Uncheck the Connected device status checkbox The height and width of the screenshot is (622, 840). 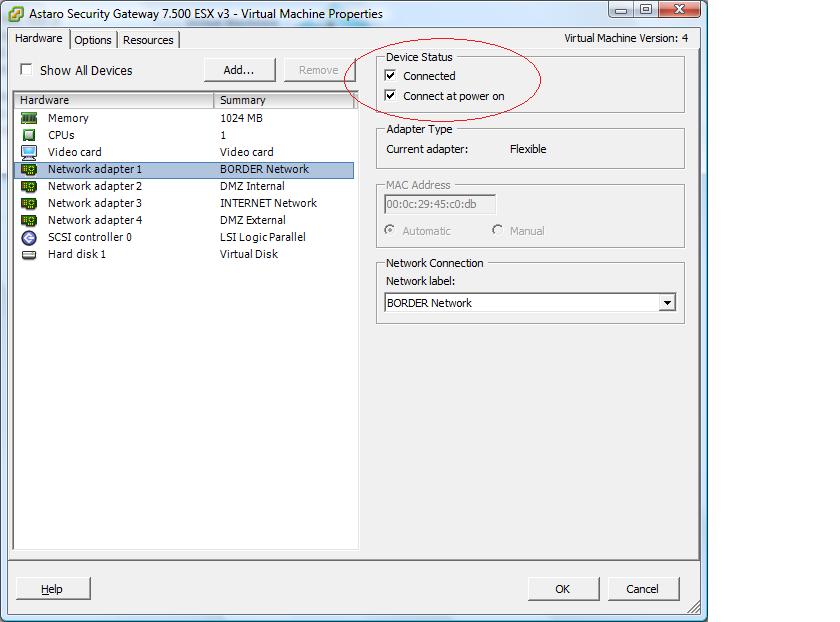391,76
